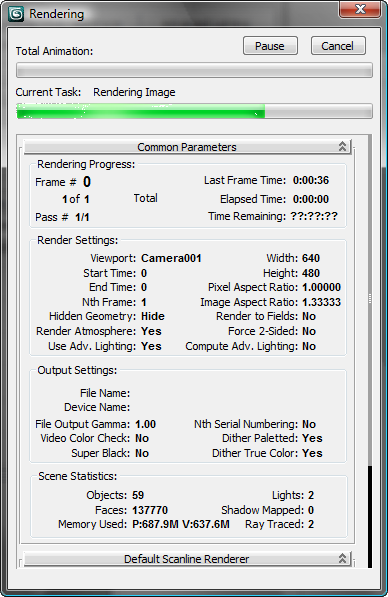Click the Height value 480
Image resolution: width=388 pixels, height=597 pixels.
click(311, 273)
